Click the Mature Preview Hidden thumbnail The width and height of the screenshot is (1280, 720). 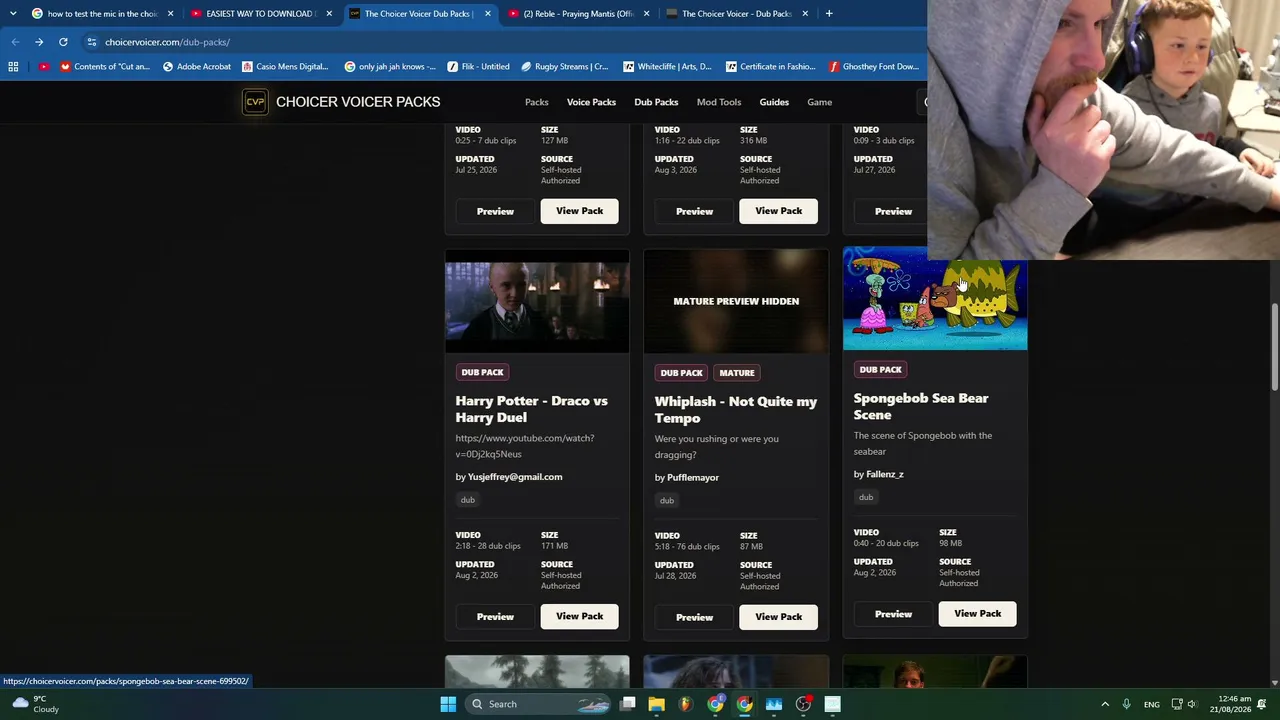tap(736, 301)
